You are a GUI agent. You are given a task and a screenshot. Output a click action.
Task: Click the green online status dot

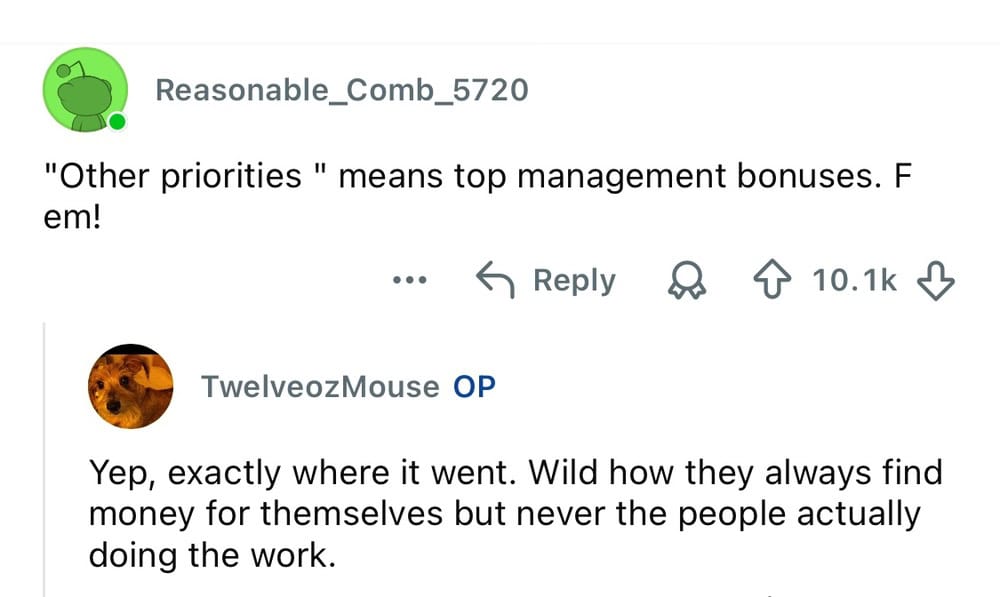click(x=117, y=122)
